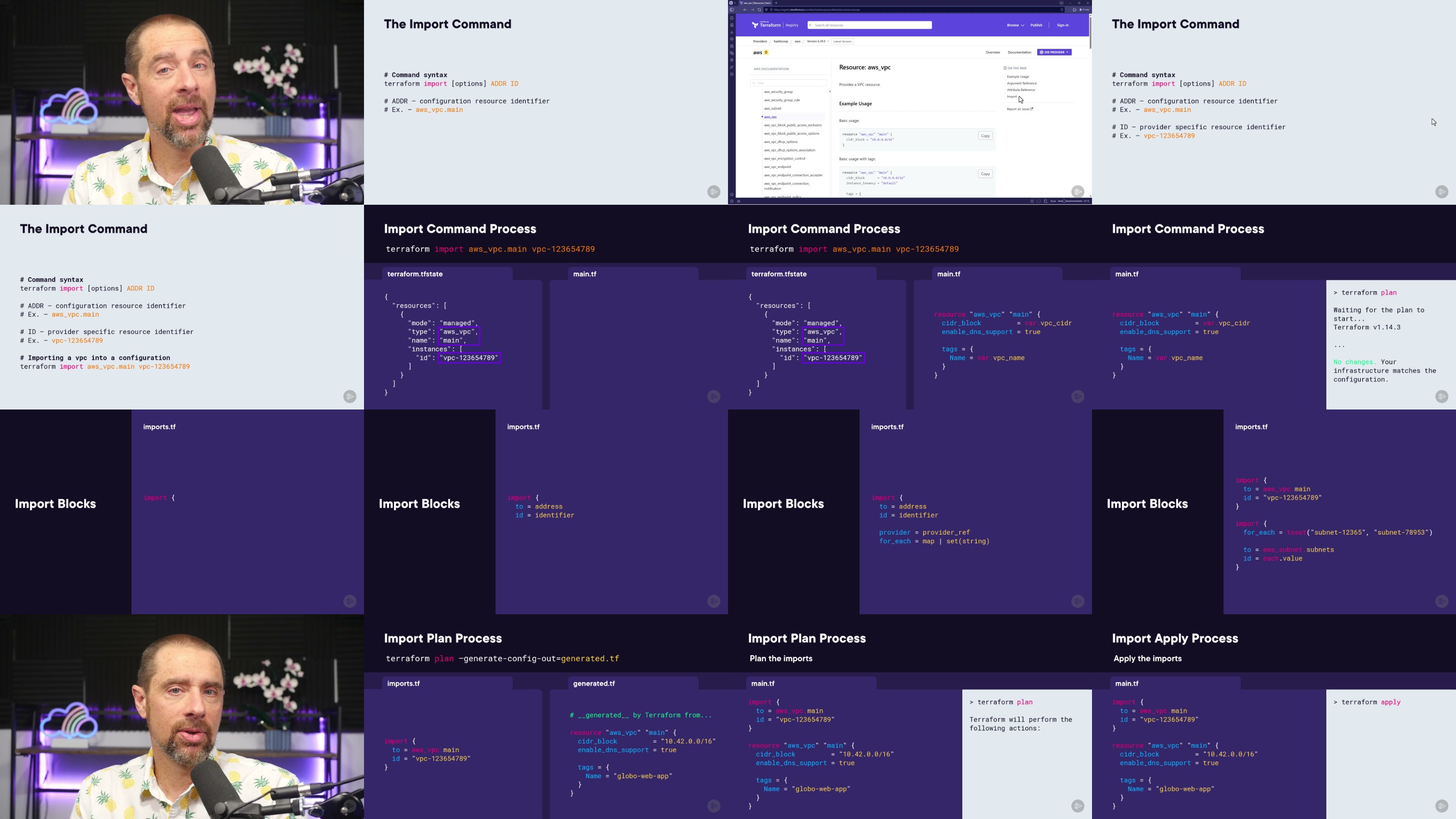Reload the Terraform registry page

click(760, 10)
